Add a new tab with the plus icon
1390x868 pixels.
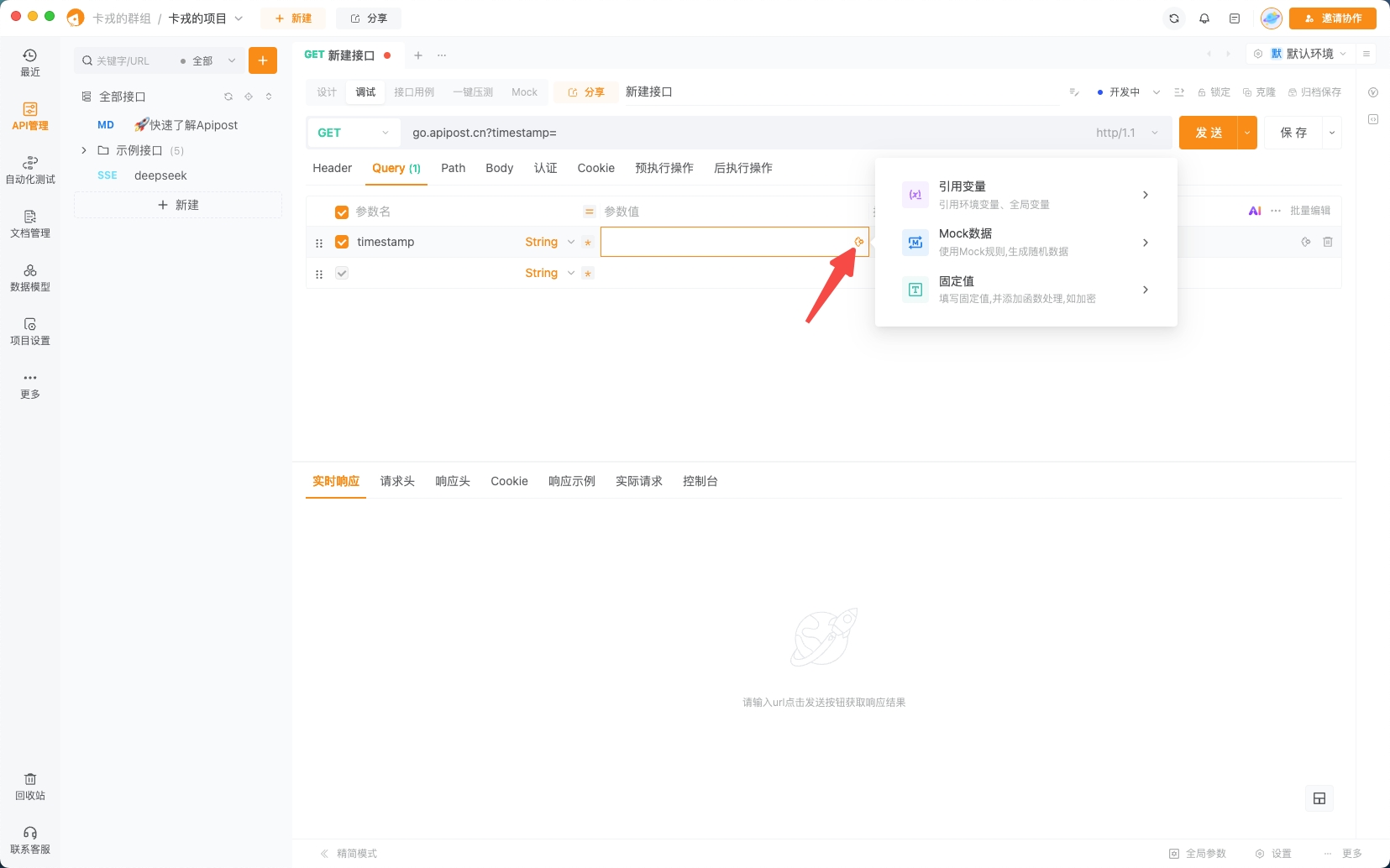(x=418, y=55)
